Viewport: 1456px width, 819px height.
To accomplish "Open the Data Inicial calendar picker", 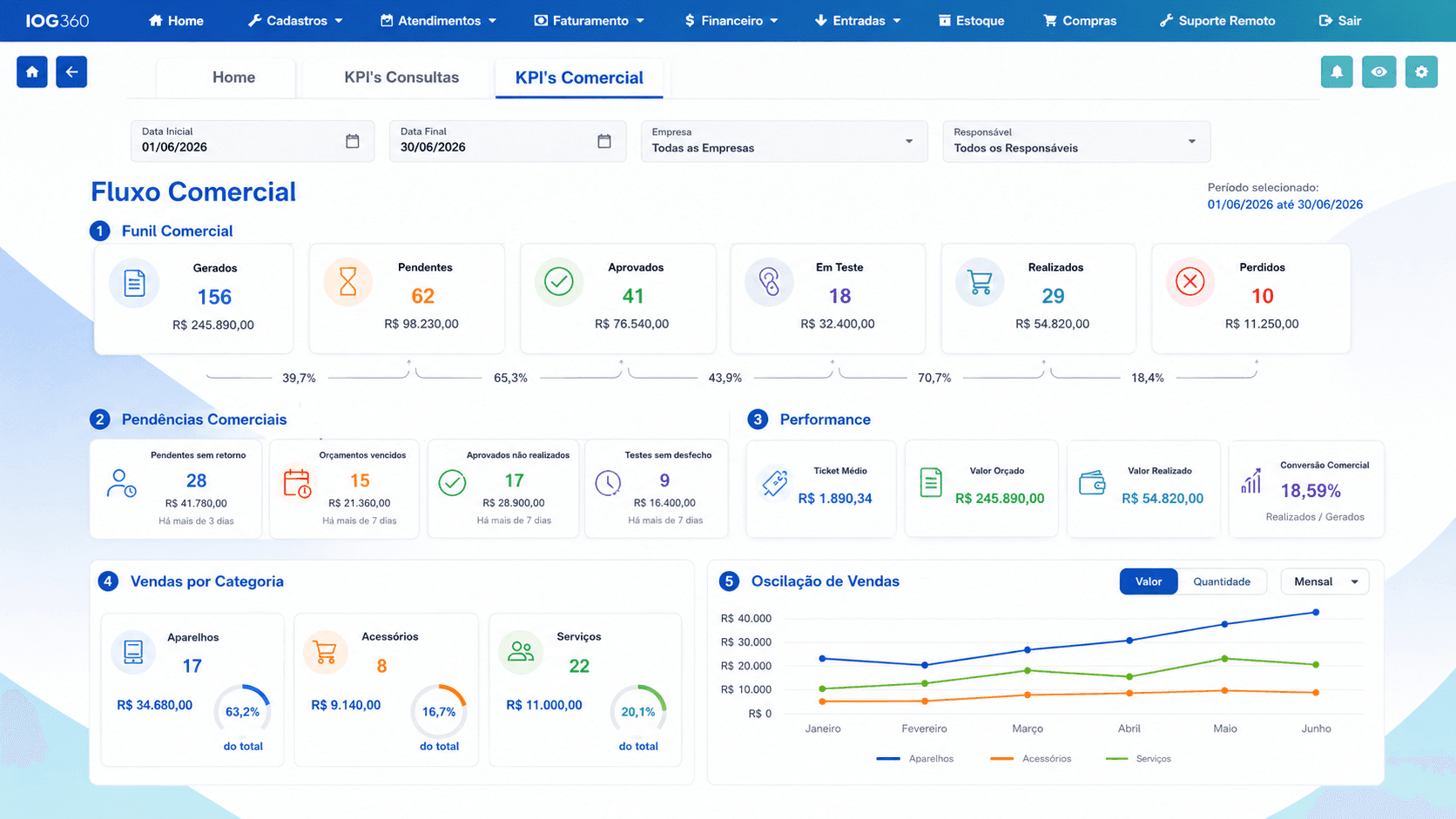I will (353, 141).
